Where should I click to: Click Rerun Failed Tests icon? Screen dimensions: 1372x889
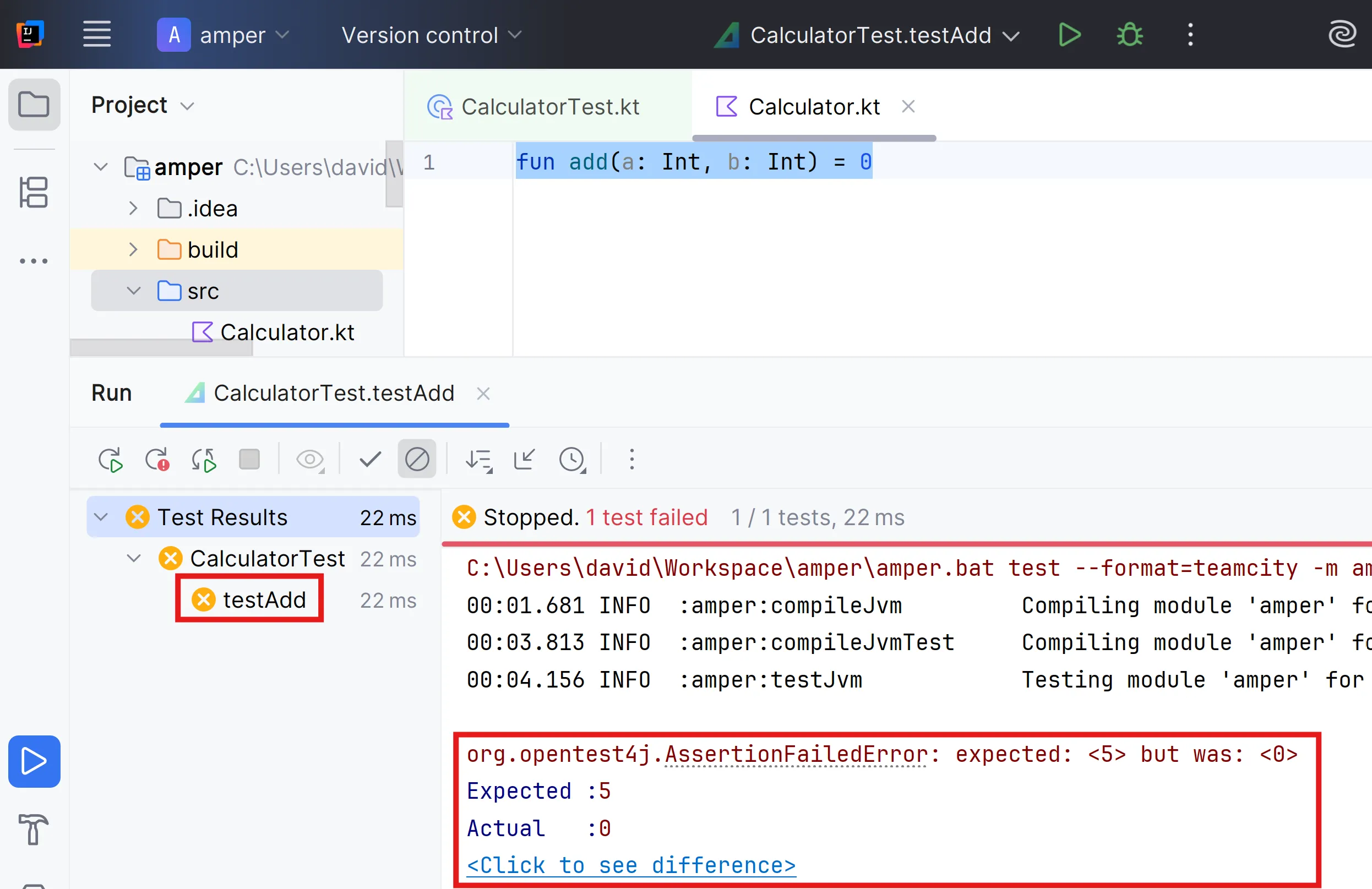coord(157,460)
